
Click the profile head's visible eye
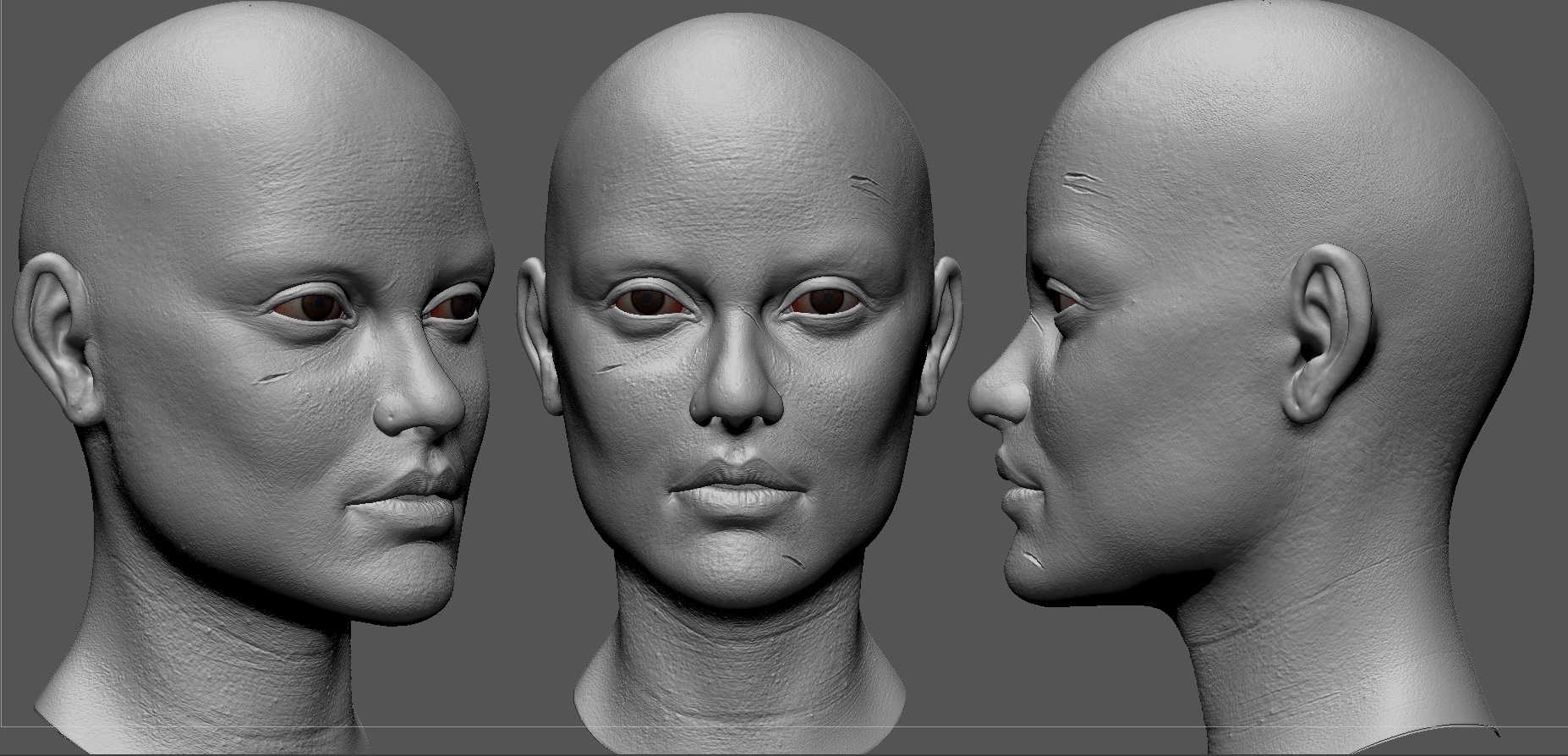click(1060, 298)
